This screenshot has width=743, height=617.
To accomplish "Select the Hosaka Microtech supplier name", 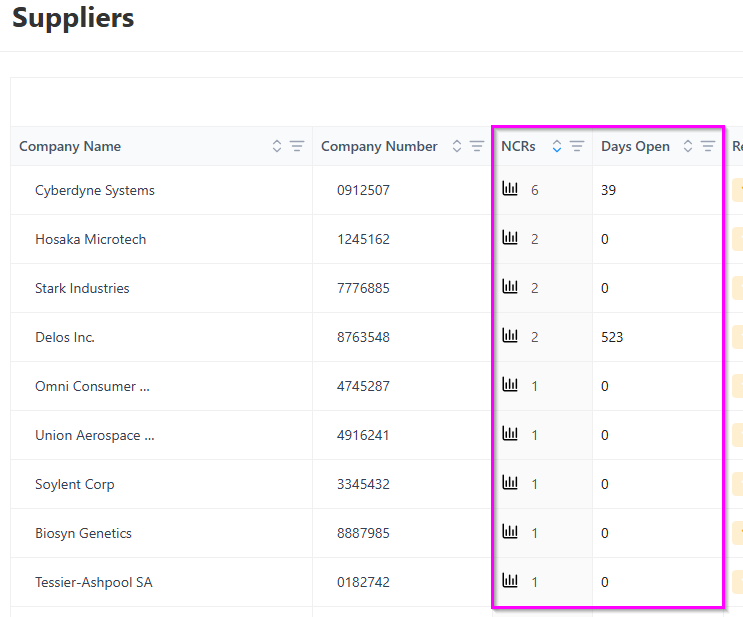I will [91, 239].
